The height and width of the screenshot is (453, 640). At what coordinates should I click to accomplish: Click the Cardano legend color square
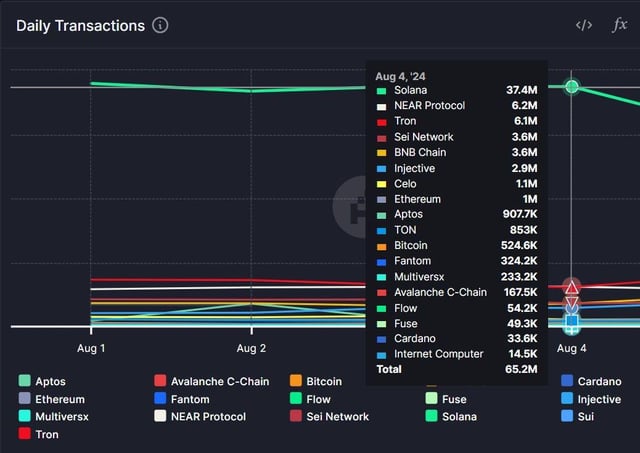(x=567, y=381)
